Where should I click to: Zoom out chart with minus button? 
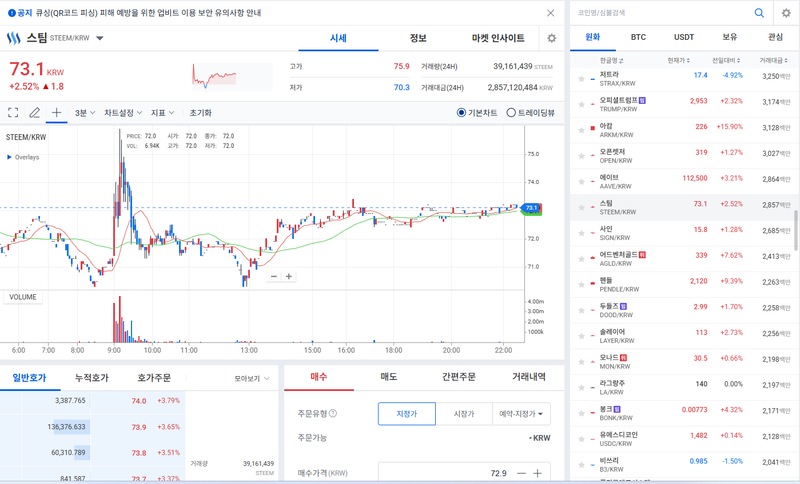click(x=274, y=276)
